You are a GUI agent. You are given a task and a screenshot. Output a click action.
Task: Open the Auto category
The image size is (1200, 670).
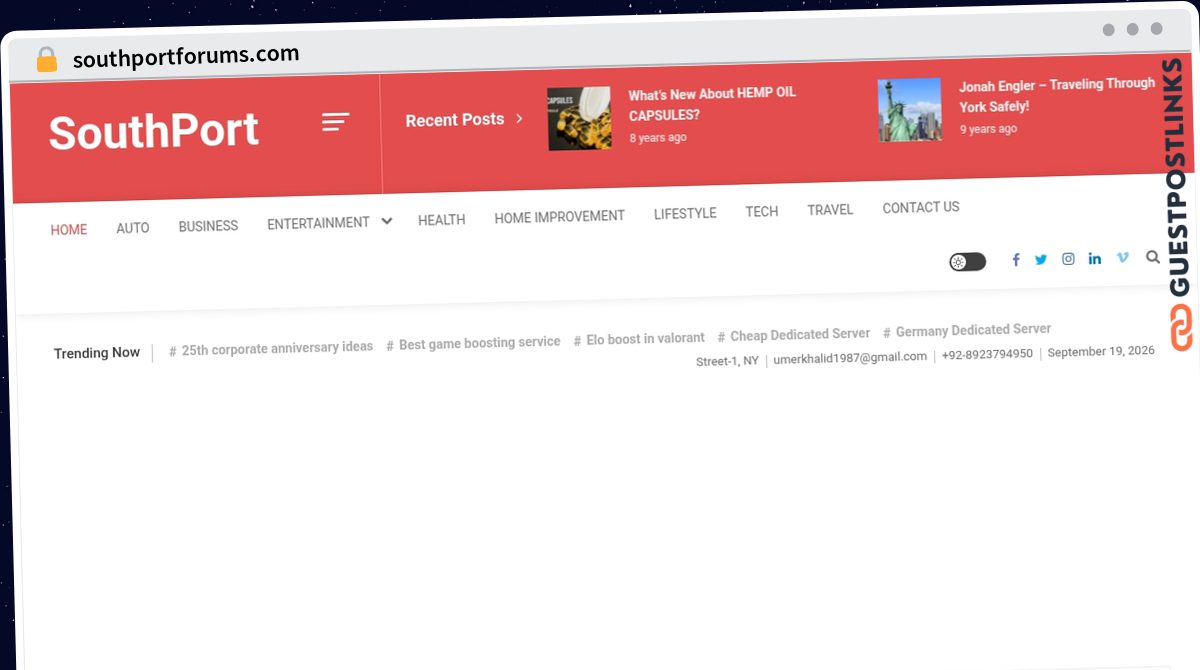[x=132, y=228]
